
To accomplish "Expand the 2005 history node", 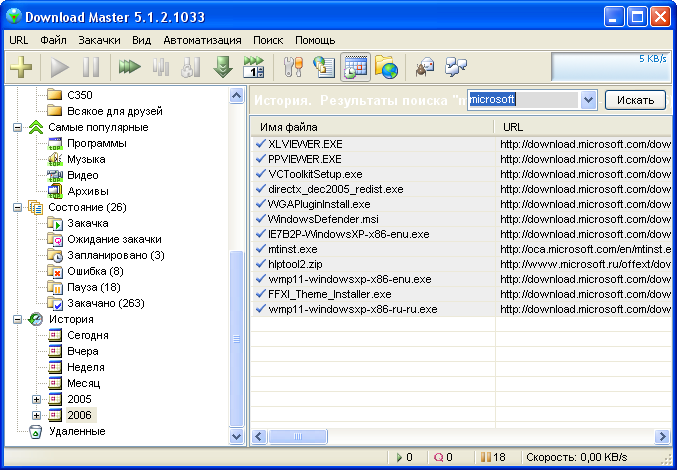I will (36, 400).
